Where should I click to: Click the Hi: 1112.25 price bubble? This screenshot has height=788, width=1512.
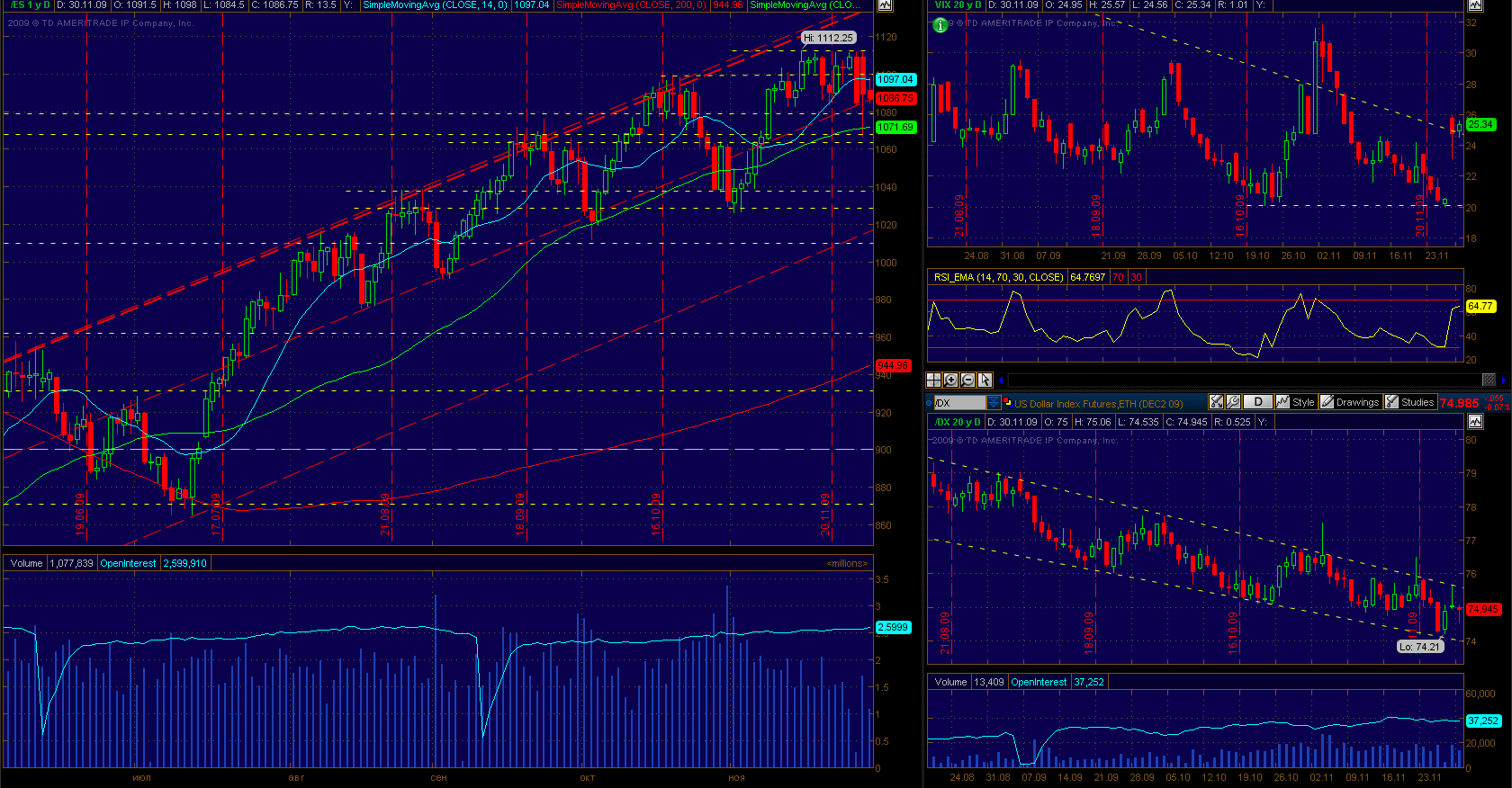828,38
